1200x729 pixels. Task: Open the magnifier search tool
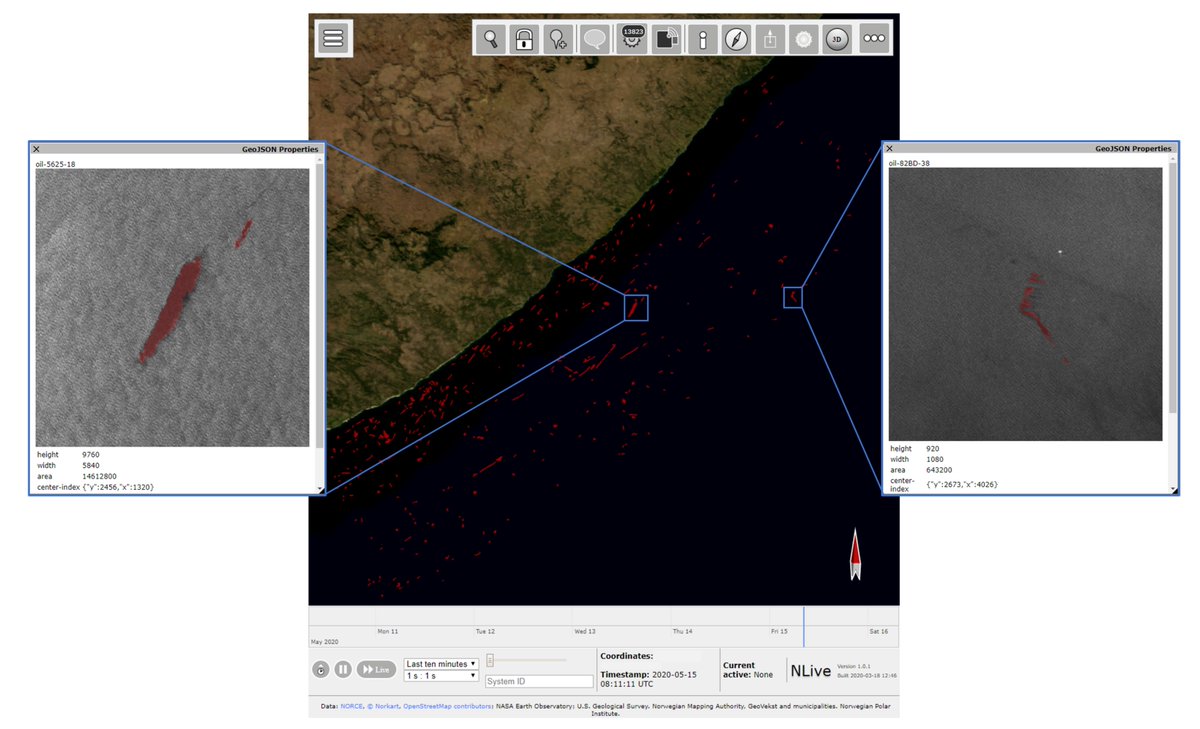click(x=492, y=38)
